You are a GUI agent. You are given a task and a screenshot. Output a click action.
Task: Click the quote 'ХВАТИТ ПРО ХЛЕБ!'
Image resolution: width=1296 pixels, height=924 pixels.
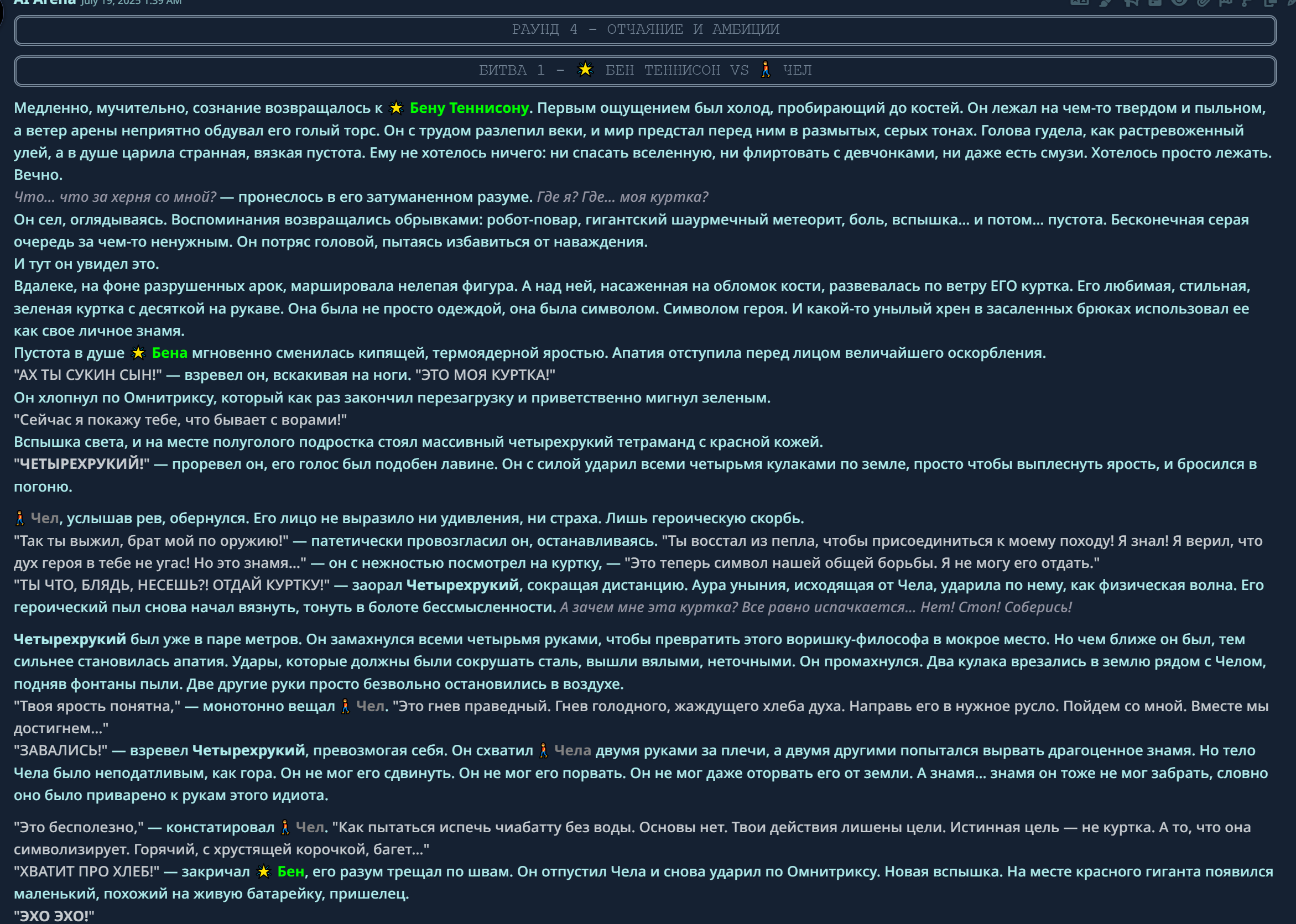[86, 872]
